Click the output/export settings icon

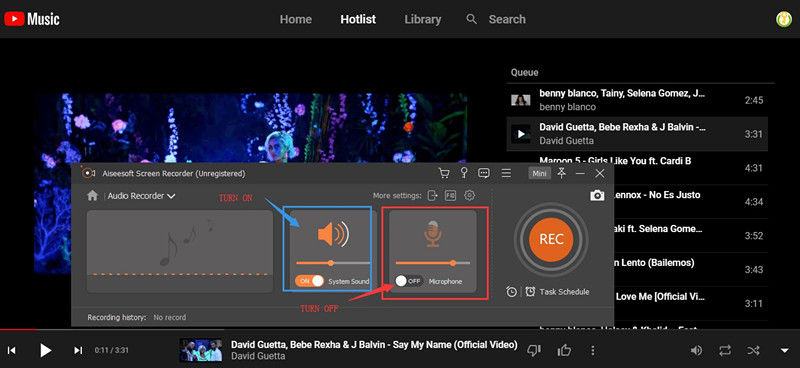click(433, 195)
